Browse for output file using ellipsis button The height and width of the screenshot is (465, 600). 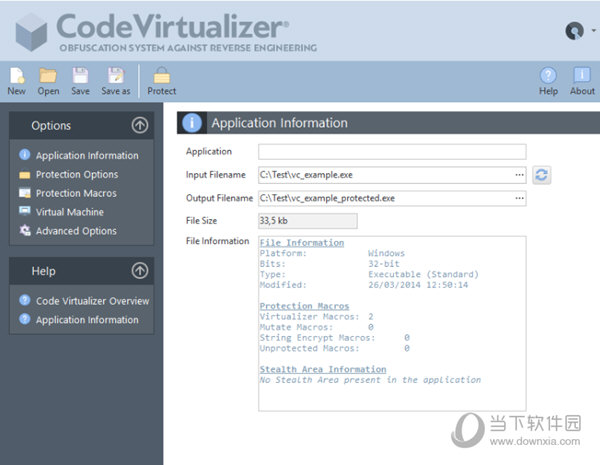(519, 198)
